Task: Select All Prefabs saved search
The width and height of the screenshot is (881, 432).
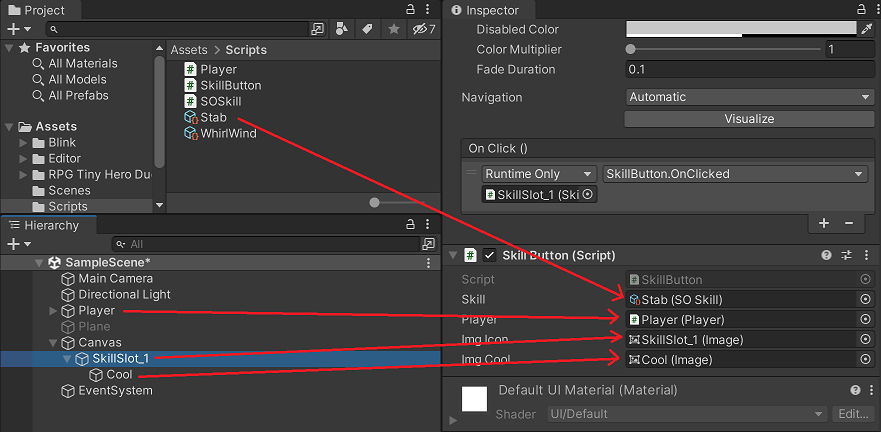Action: (x=78, y=96)
